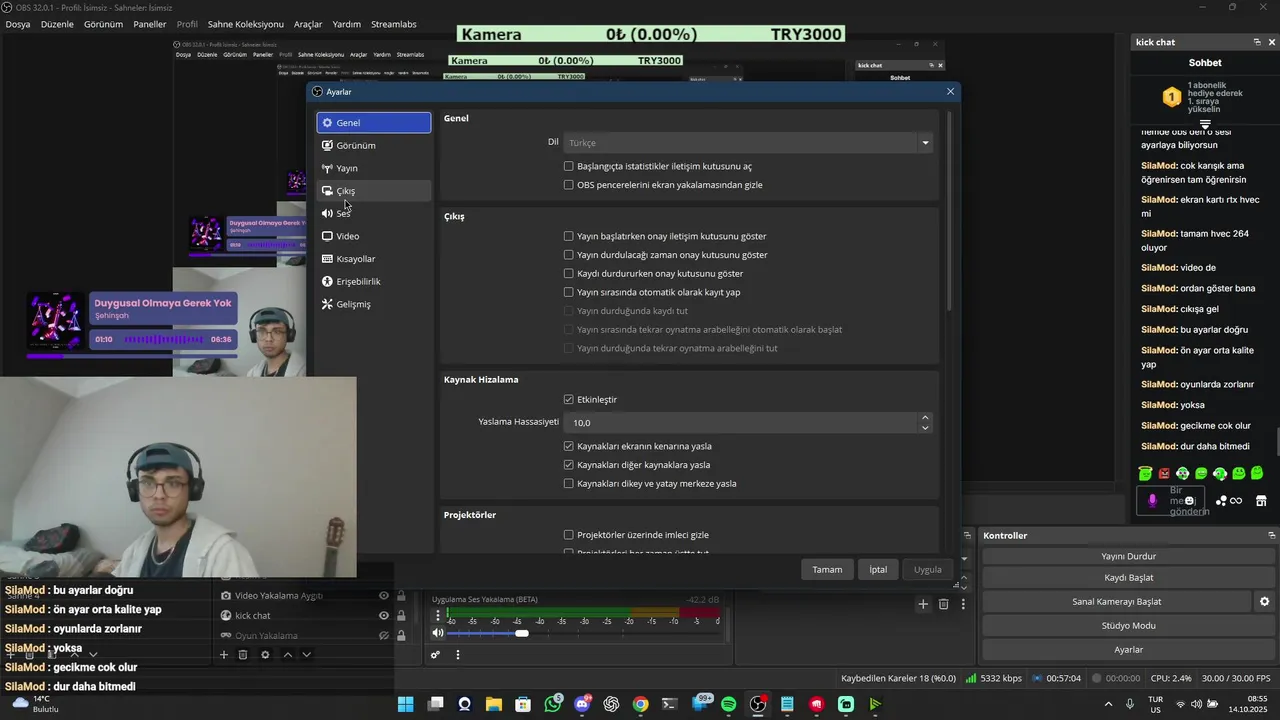Open audio mixer three-dot menu beside gears
1280x720 pixels.
pyautogui.click(x=458, y=655)
